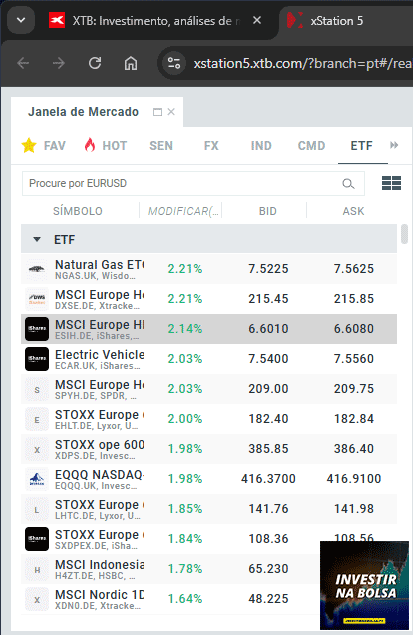Select STOXX XDPS.DE row
Screen dimensions: 413x635
point(209,449)
